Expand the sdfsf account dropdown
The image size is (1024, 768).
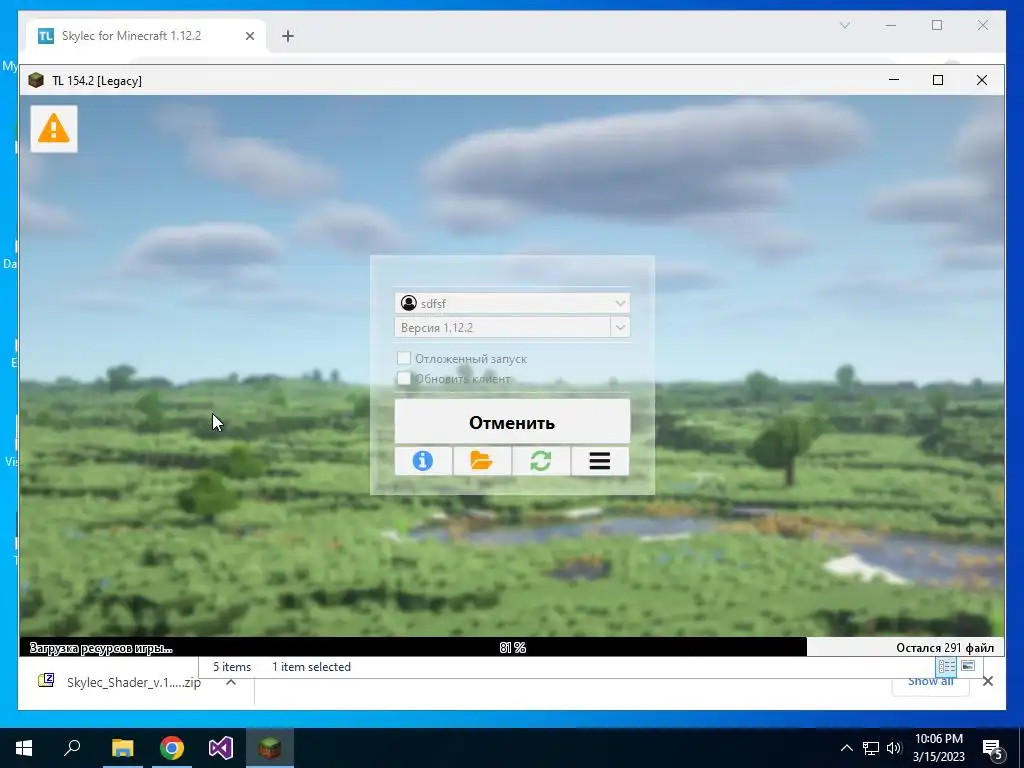click(x=620, y=303)
